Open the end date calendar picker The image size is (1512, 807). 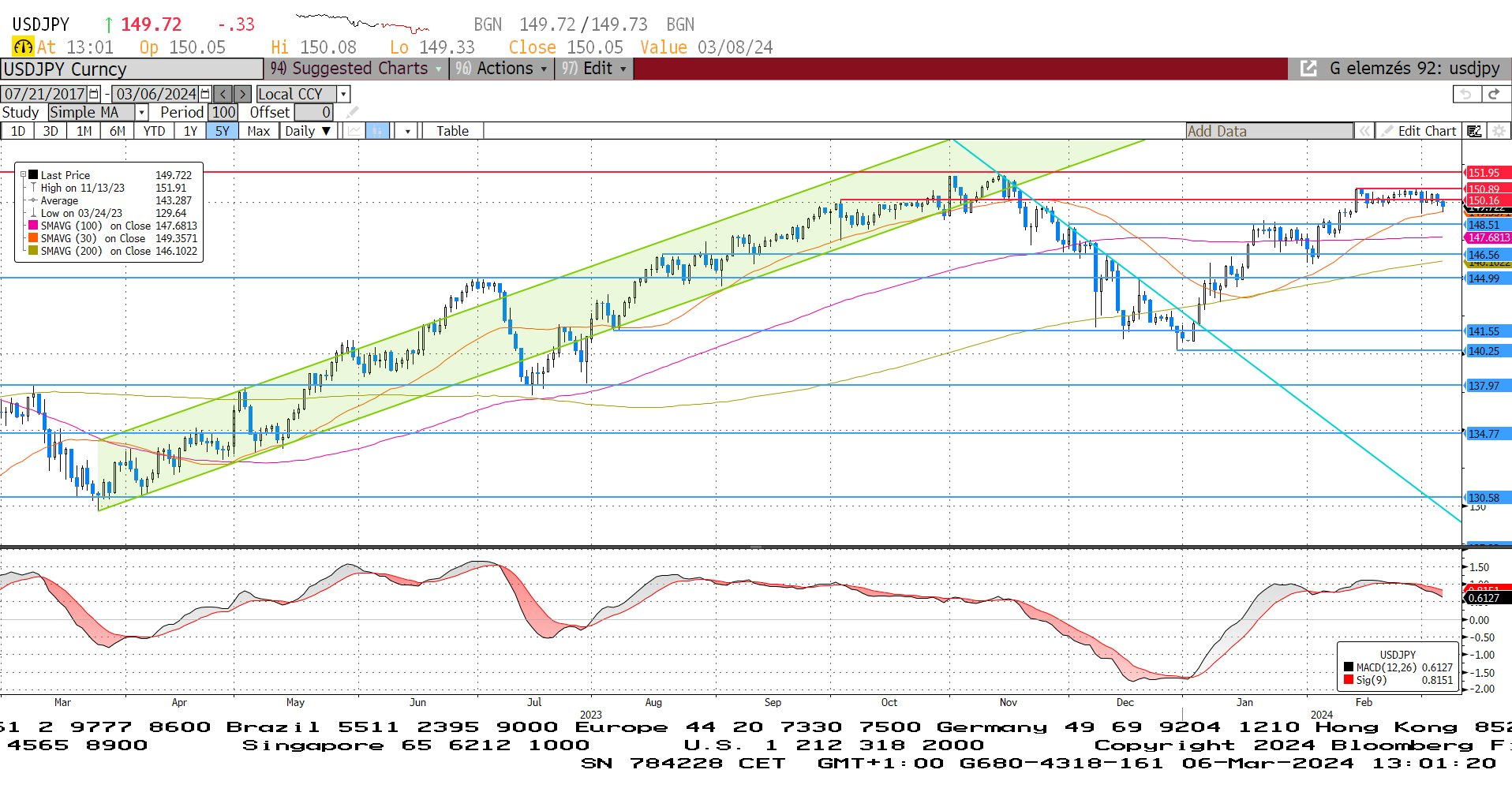point(205,94)
